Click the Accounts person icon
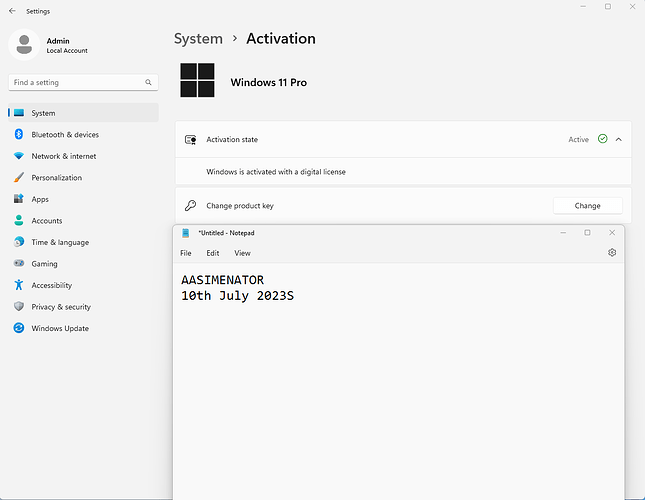This screenshot has width=645, height=500. click(19, 220)
